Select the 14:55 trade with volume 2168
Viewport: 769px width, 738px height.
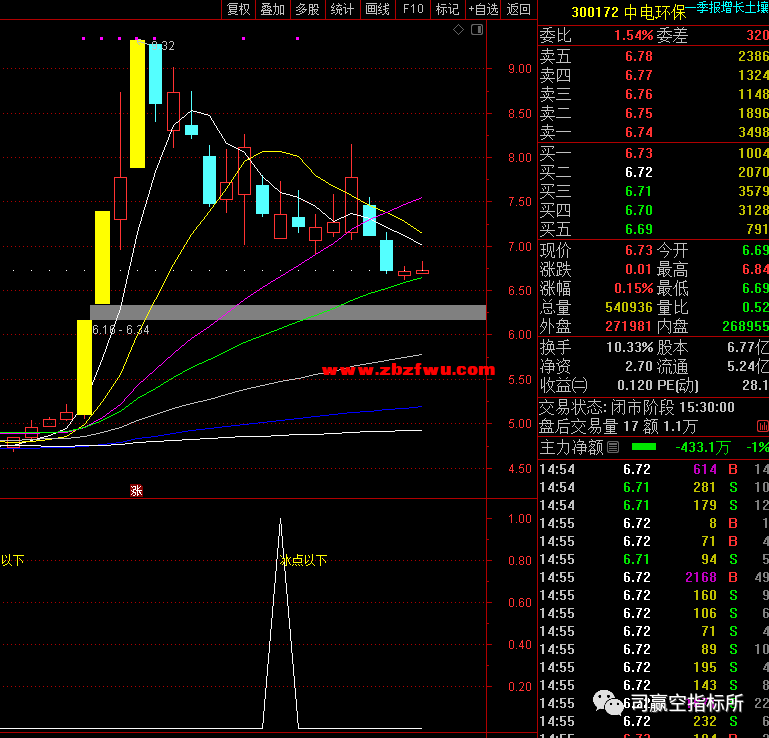[x=653, y=577]
